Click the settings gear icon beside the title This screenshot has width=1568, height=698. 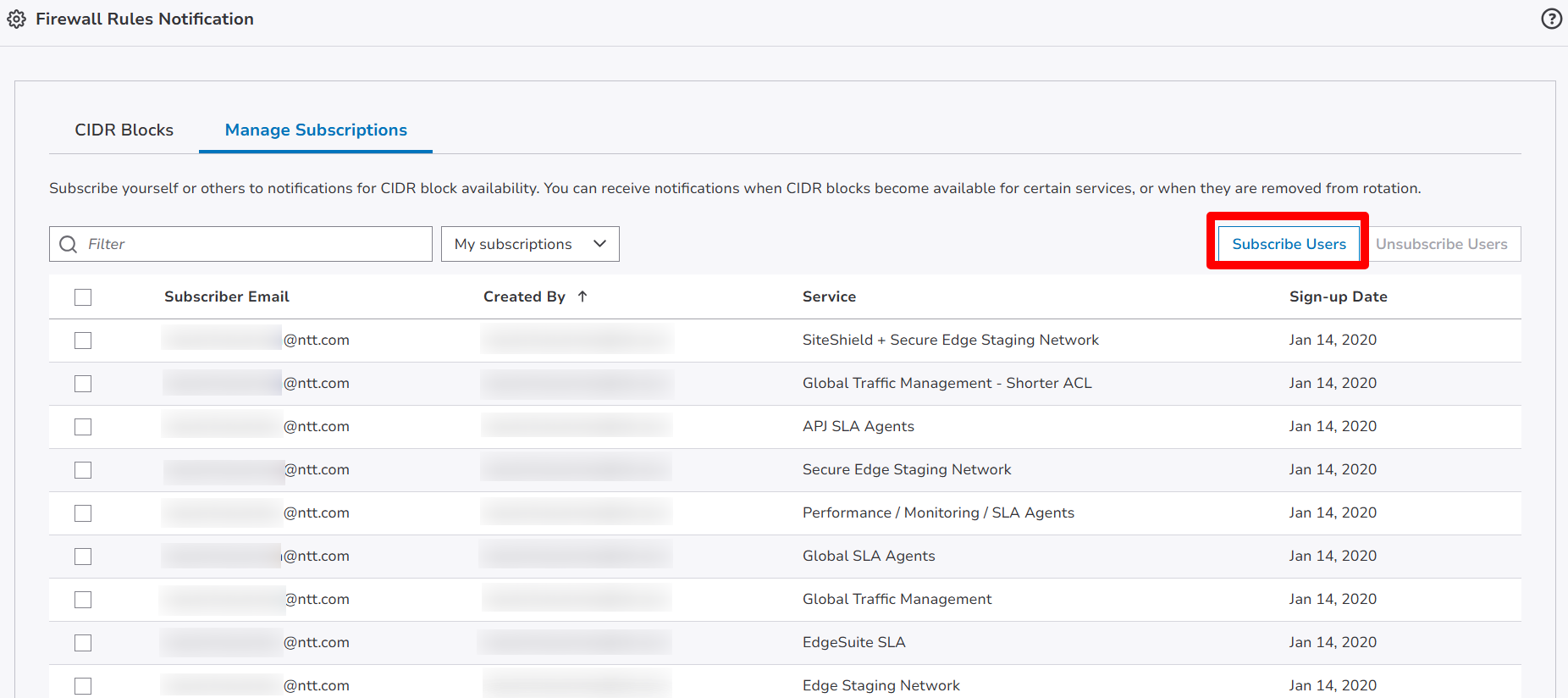(17, 19)
